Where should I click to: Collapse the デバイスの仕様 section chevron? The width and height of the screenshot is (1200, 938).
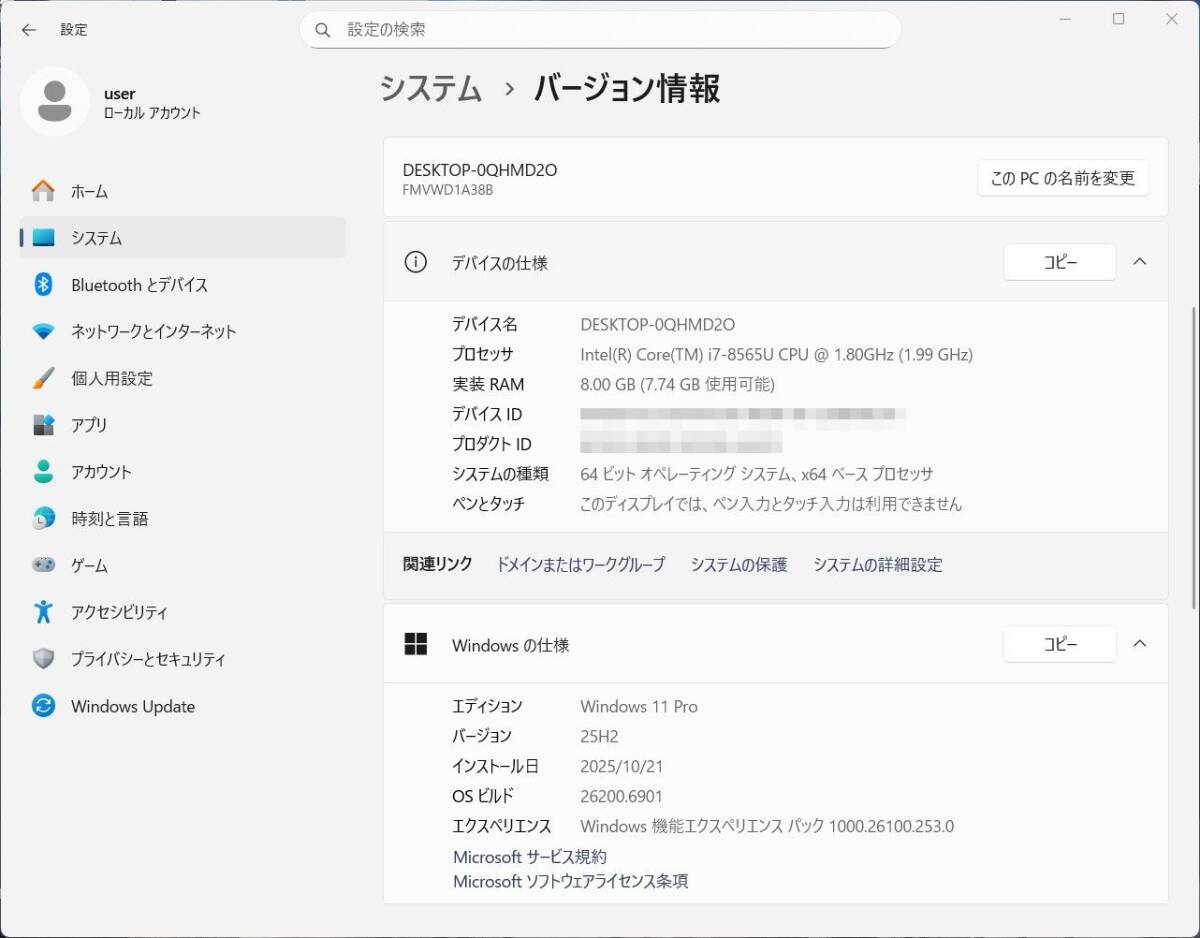click(x=1139, y=262)
